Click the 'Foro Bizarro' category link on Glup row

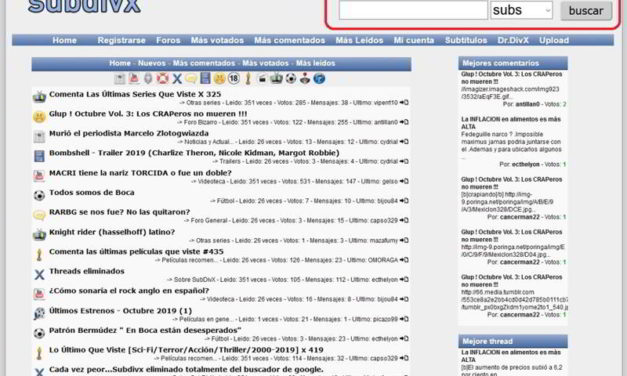coord(201,122)
